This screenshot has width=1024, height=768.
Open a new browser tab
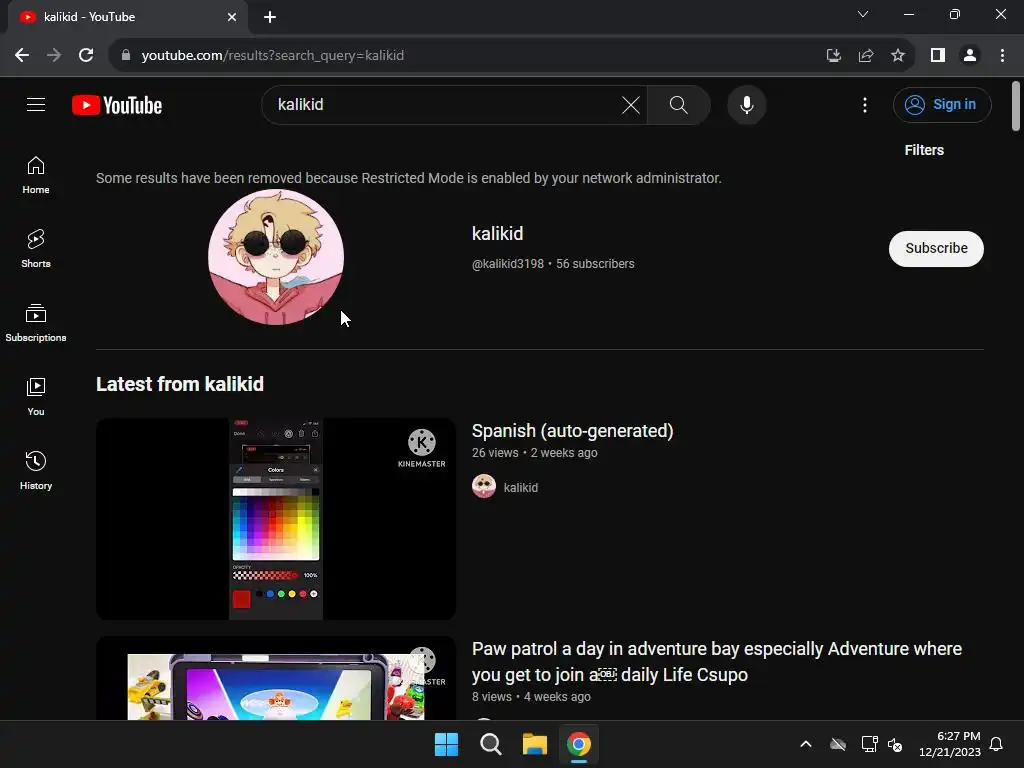coord(270,17)
